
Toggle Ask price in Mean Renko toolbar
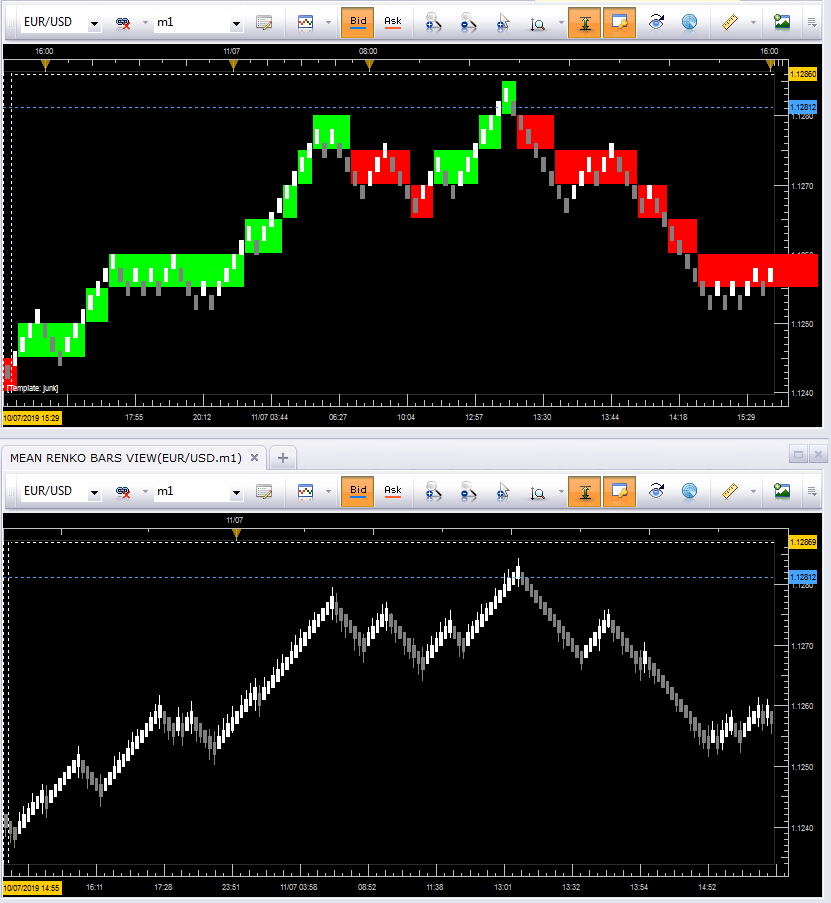(393, 491)
